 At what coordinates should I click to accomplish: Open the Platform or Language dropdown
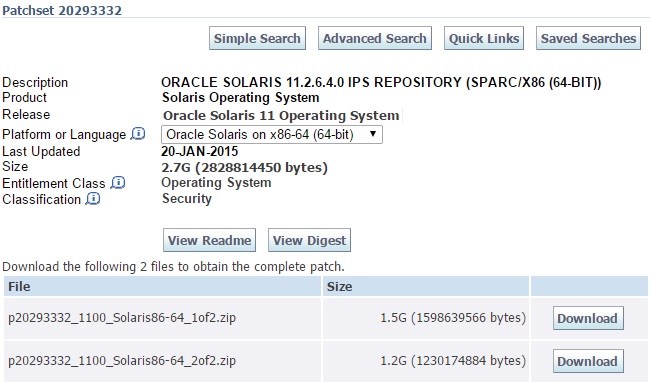pyautogui.click(x=272, y=135)
